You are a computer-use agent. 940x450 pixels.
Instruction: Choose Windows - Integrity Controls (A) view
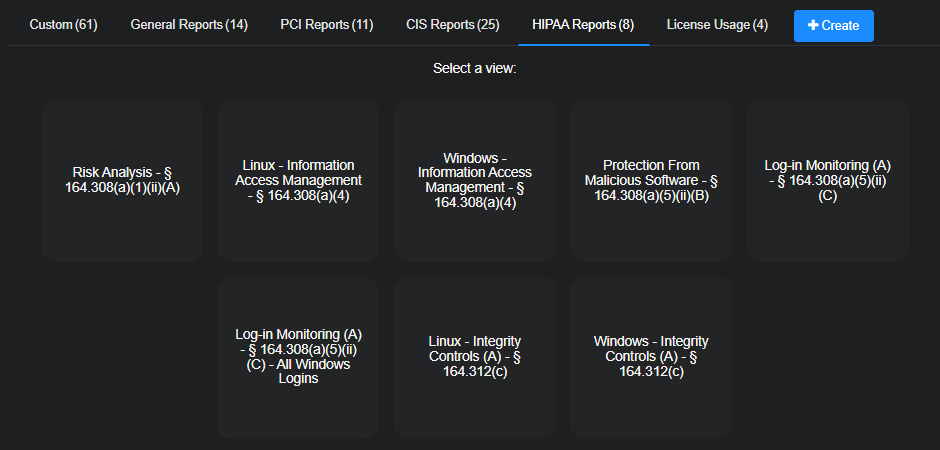tap(651, 356)
